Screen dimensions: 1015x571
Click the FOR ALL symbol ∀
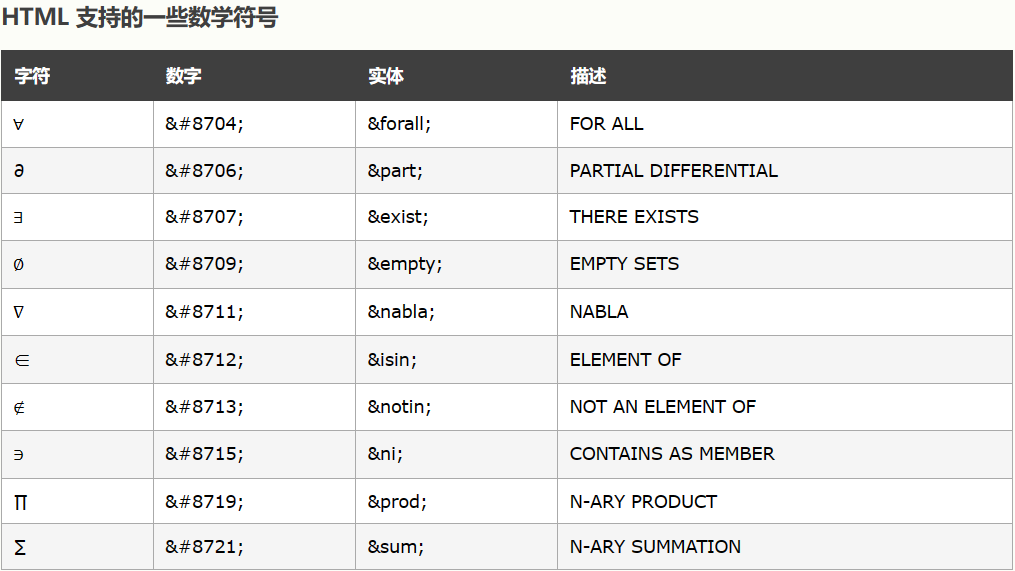[x=19, y=124]
